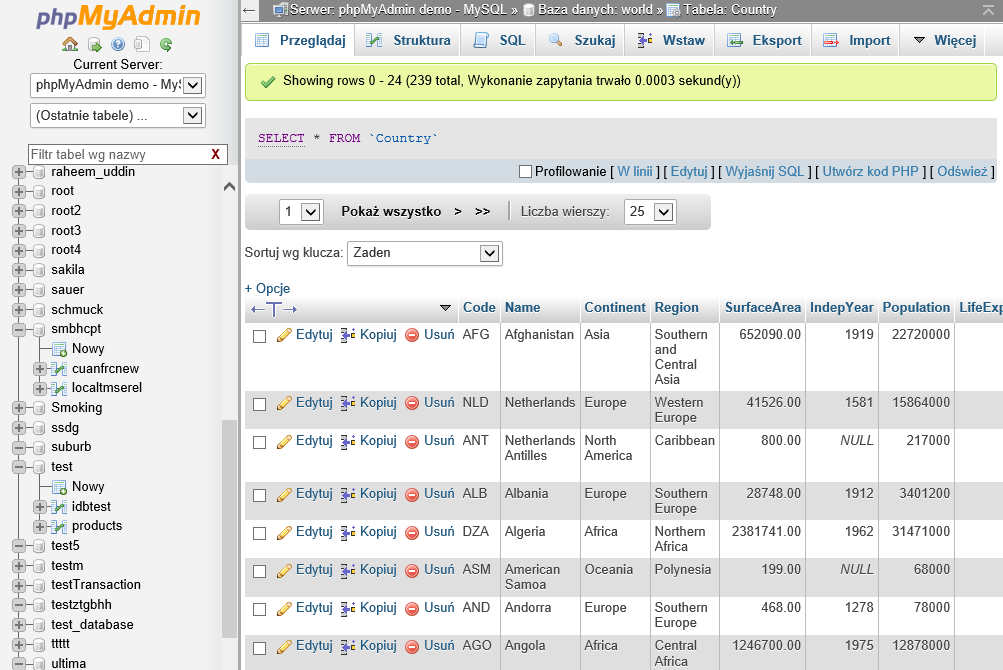Click the idbtest table icon
The image size is (1003, 670).
[x=59, y=507]
